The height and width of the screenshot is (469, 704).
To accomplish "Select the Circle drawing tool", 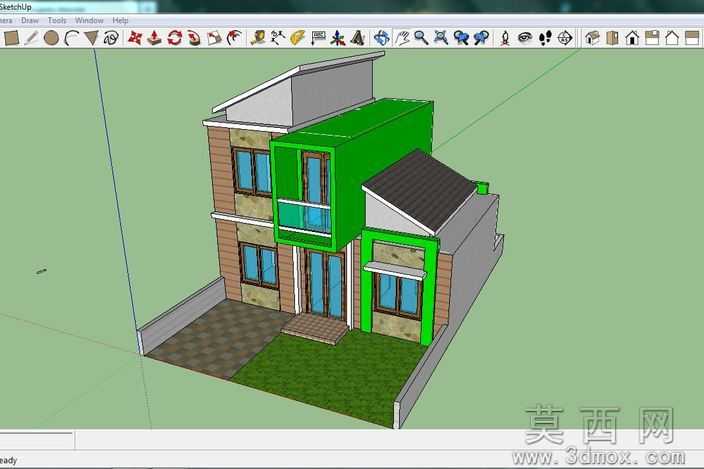I will [51, 38].
